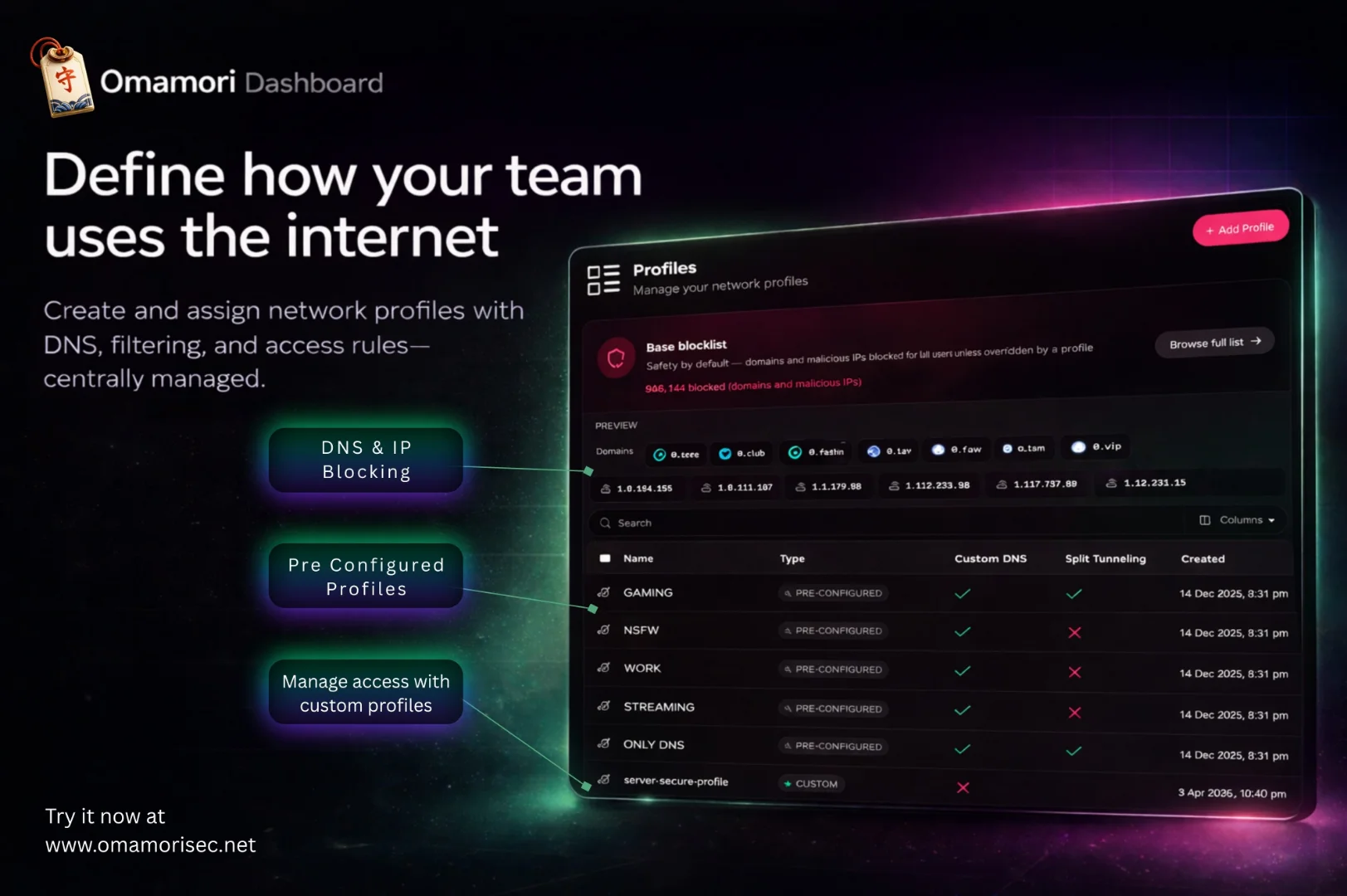
Task: Click the 1.0.111.107 IP chip
Action: pos(737,488)
